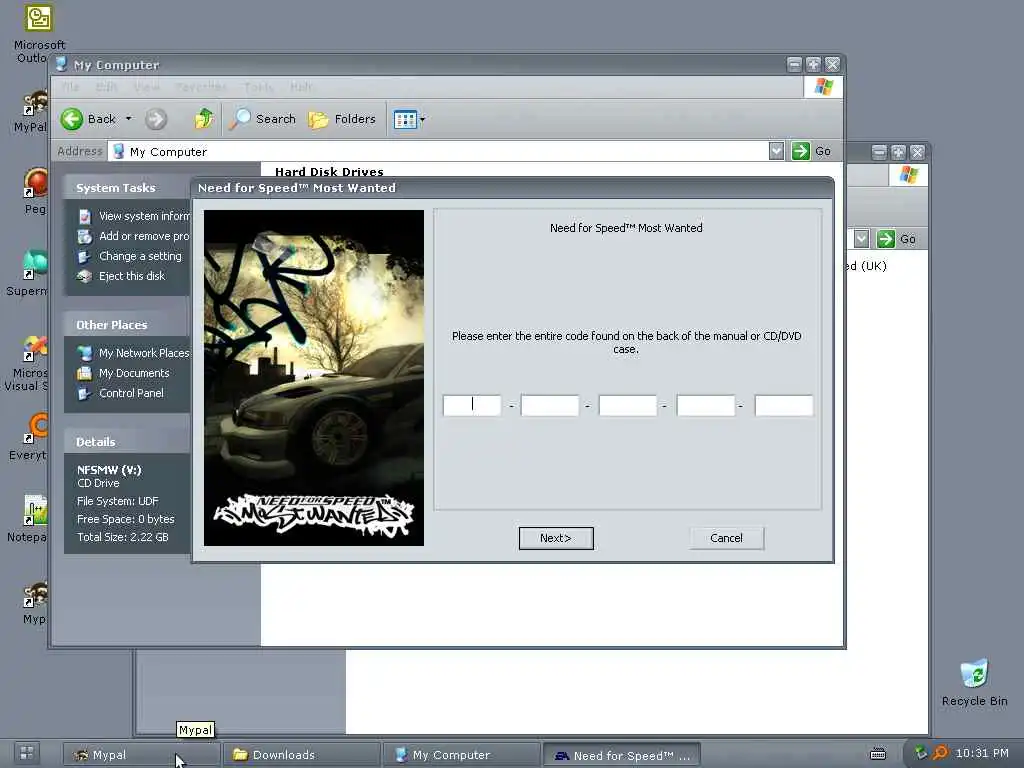Click the Next> button
Viewport: 1024px width, 768px height.
tap(556, 538)
